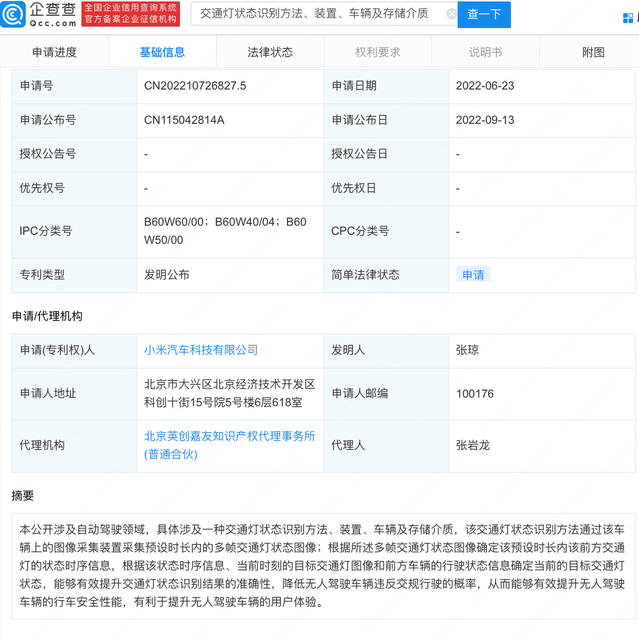Open the 小米汽车科技有限公司 link
639x640 pixels.
[x=201, y=350]
